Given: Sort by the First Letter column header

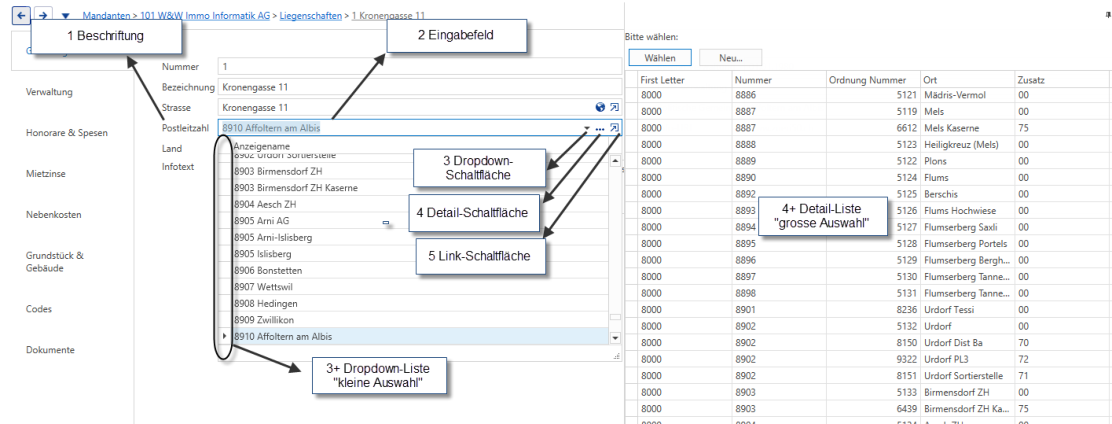Looking at the screenshot, I should tap(684, 80).
